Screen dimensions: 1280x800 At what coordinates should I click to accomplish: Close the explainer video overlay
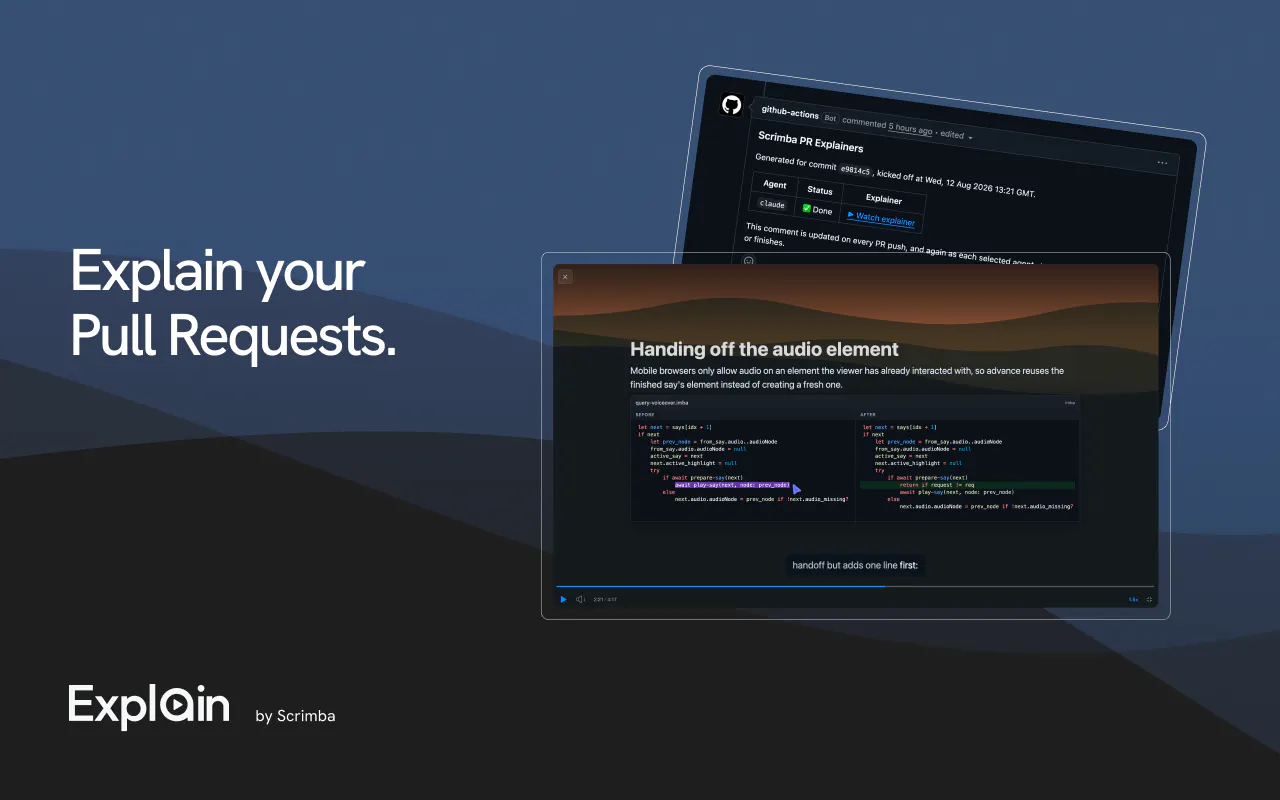[565, 277]
